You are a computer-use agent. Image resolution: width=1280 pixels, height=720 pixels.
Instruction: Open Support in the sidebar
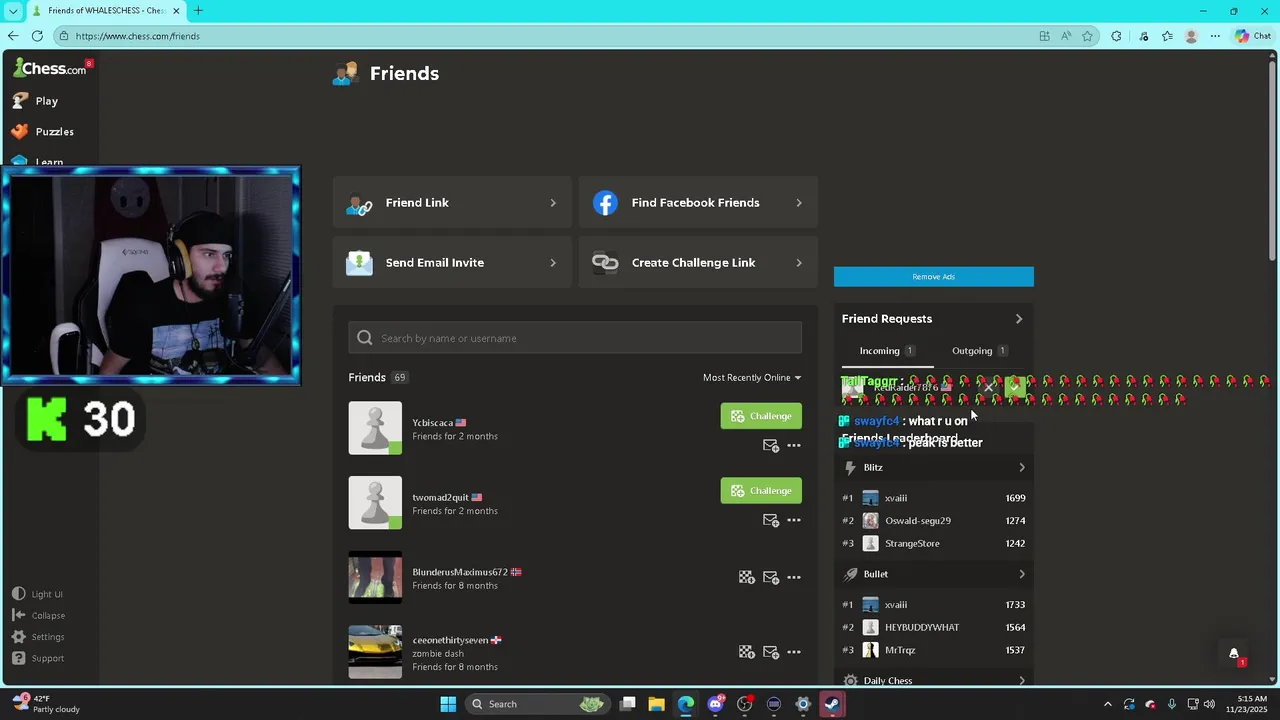click(x=39, y=658)
